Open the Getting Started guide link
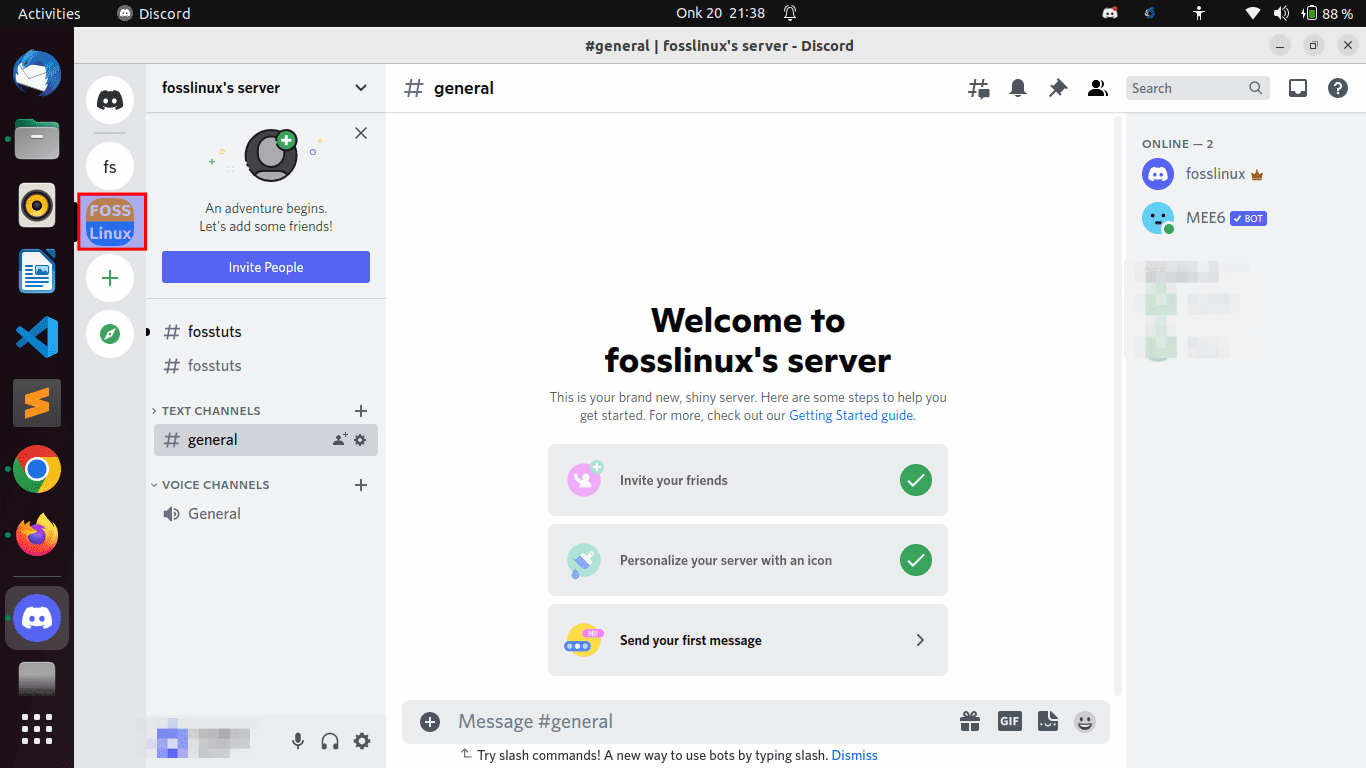This screenshot has width=1366, height=768. (x=851, y=415)
